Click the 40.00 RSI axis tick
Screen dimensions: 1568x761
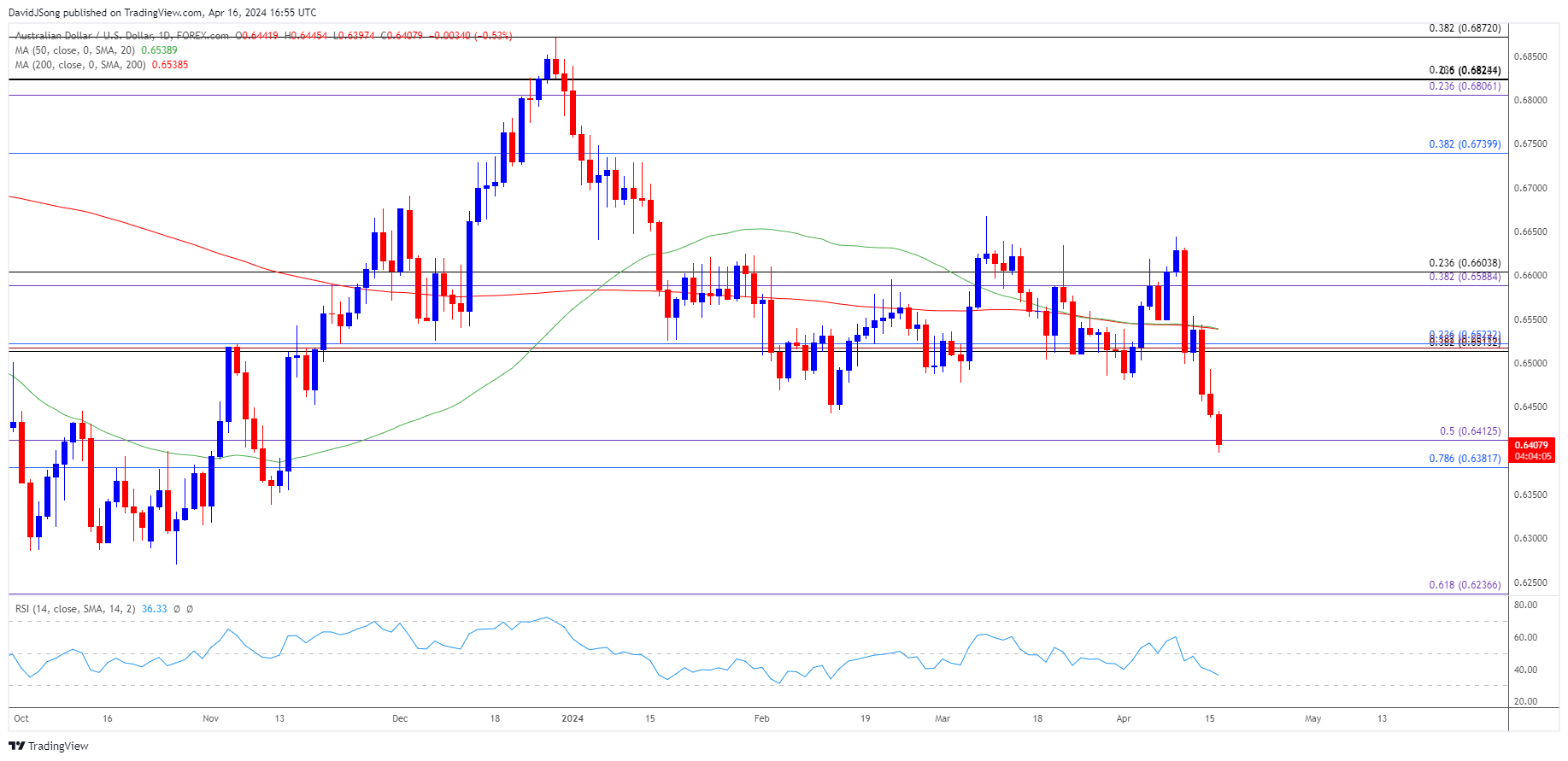1525,670
